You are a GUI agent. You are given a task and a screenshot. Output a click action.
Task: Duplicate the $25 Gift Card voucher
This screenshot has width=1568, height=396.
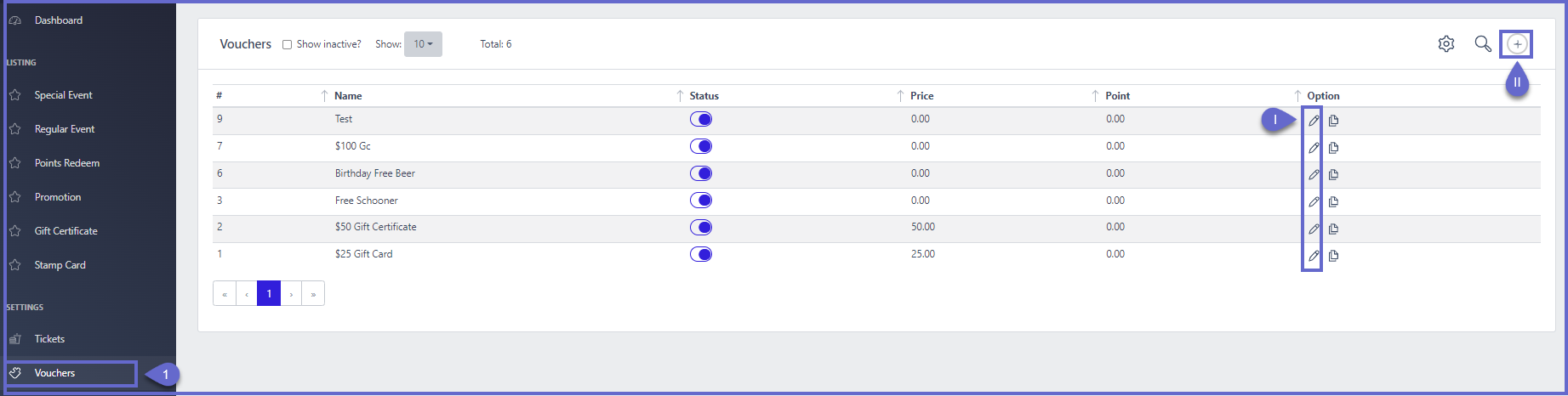tap(1333, 256)
